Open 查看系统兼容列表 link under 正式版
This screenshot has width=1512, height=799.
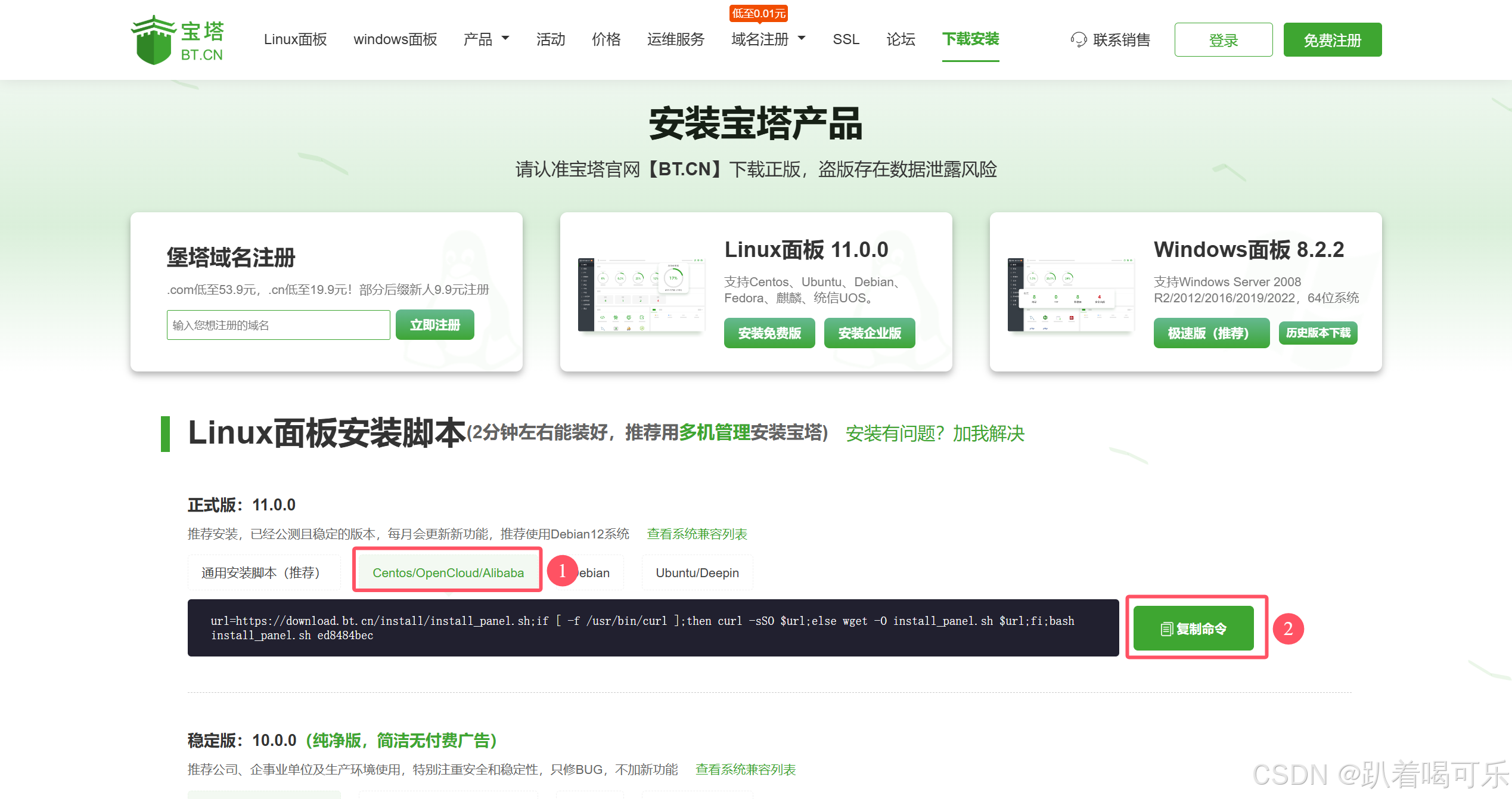[x=697, y=534]
